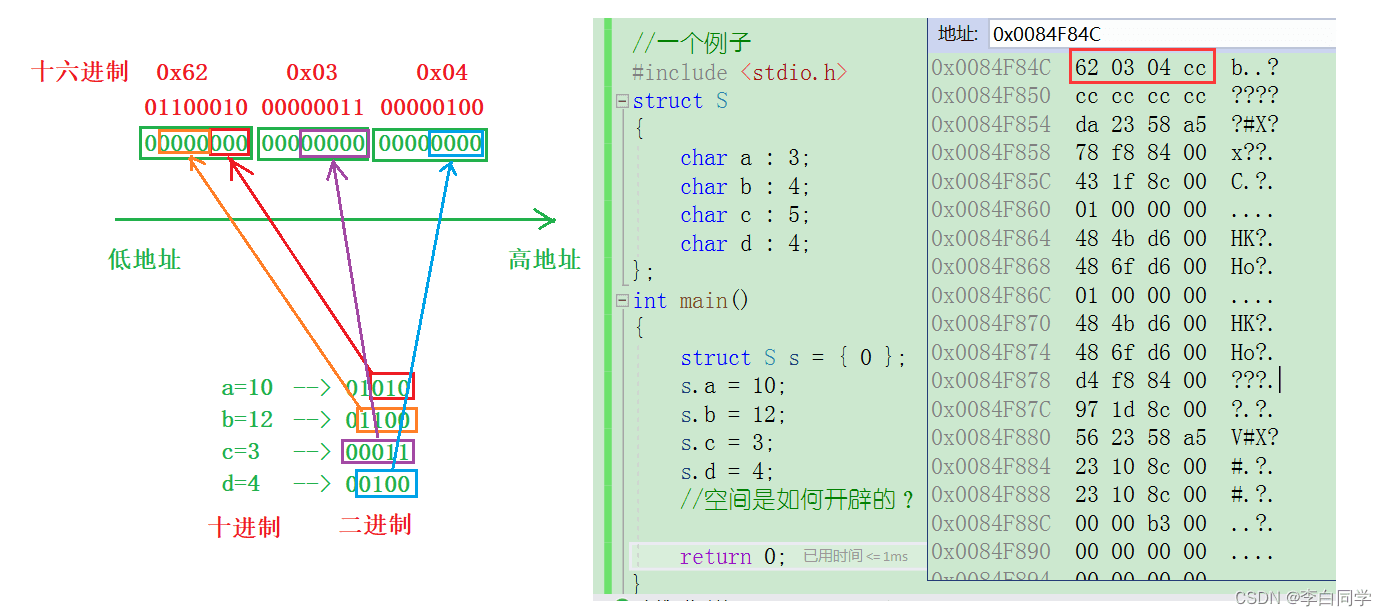
Task: Click memory row address 0x0084F854
Action: (x=991, y=124)
